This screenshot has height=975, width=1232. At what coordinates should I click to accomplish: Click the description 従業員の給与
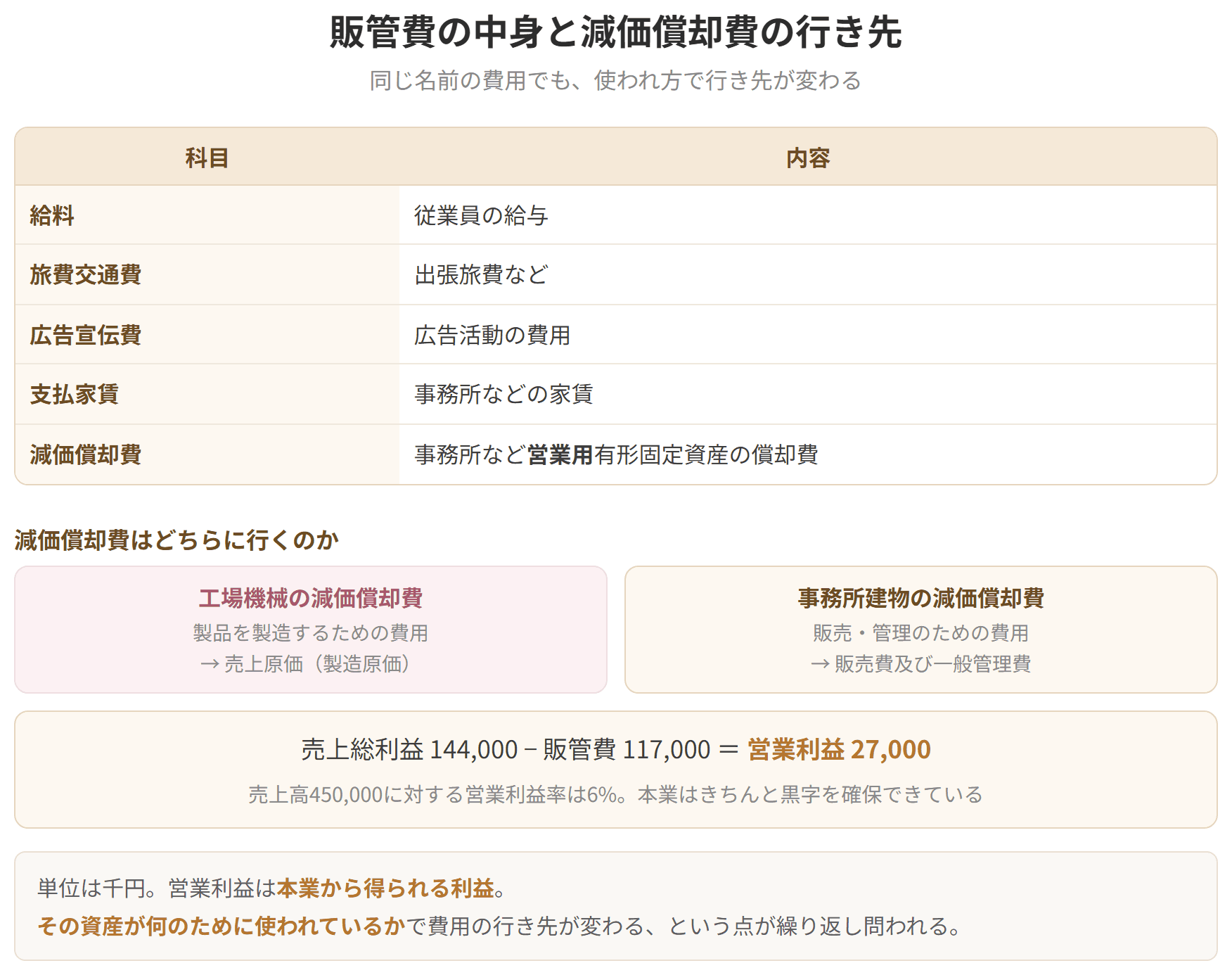pos(481,215)
